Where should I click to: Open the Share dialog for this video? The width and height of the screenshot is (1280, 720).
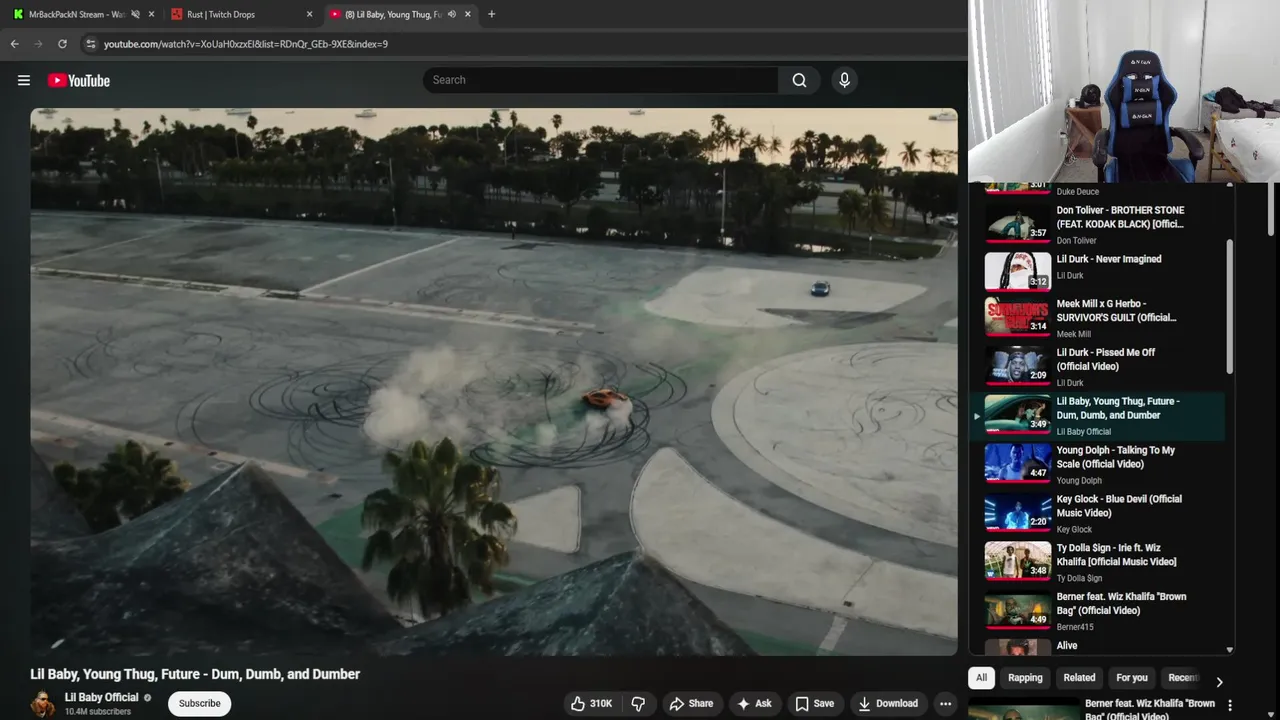[x=691, y=703]
